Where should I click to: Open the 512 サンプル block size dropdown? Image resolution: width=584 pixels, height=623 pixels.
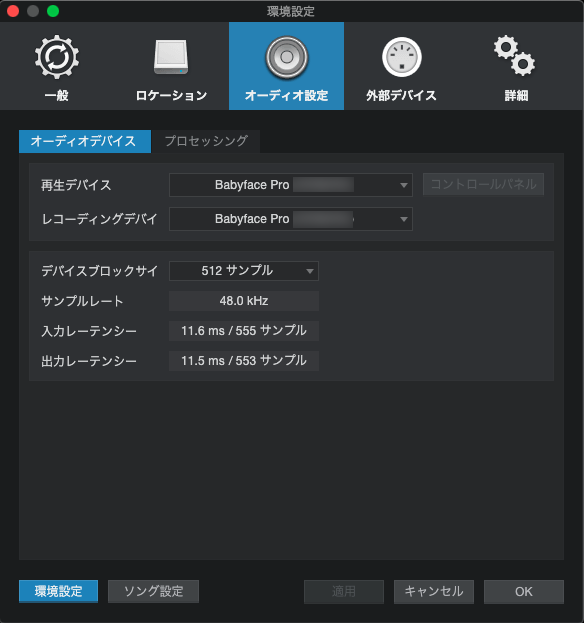click(x=244, y=271)
